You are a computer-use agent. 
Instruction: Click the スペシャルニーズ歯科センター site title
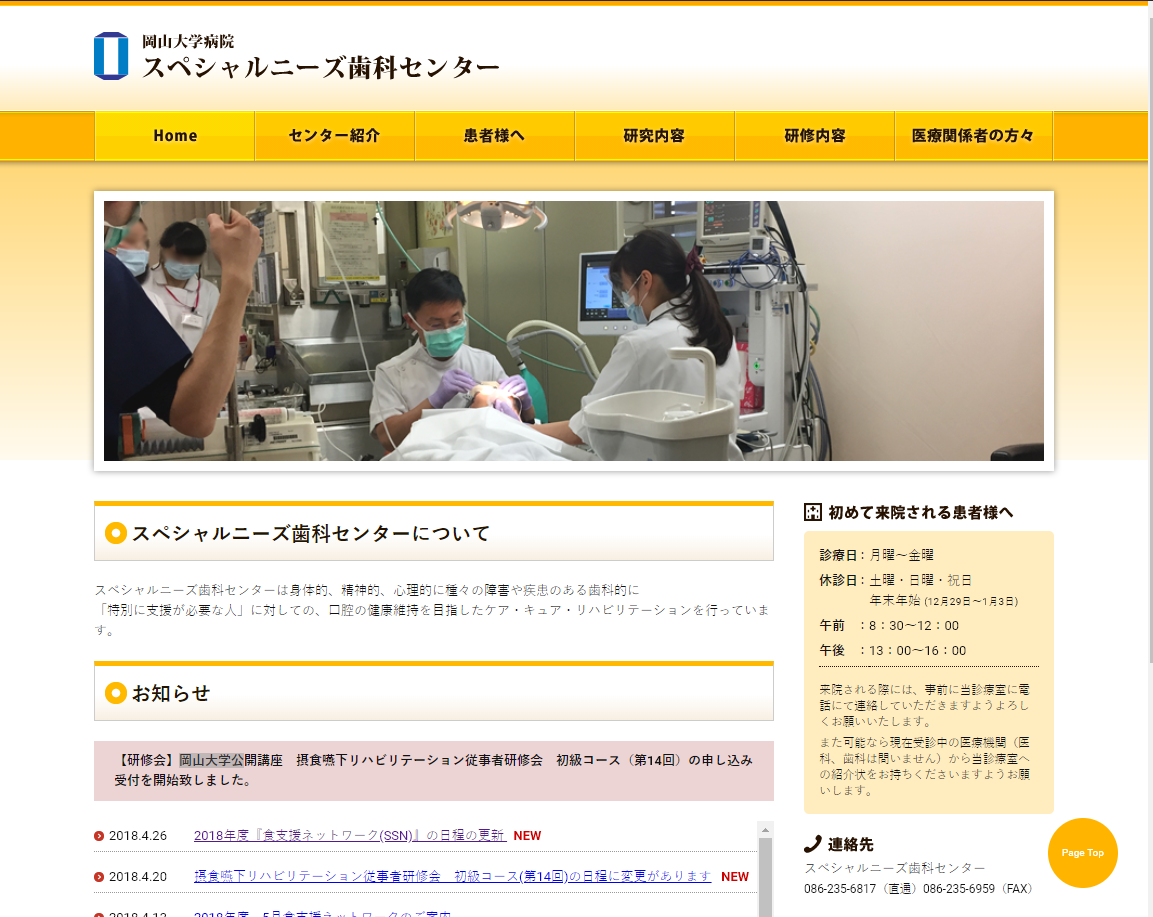click(x=321, y=68)
